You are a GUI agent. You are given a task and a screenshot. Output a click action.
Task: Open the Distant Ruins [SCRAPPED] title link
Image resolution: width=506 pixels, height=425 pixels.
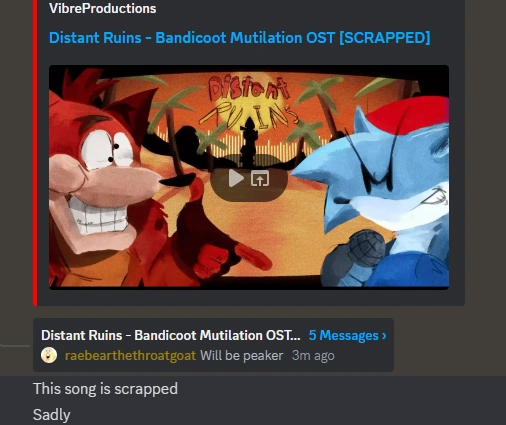(239, 37)
